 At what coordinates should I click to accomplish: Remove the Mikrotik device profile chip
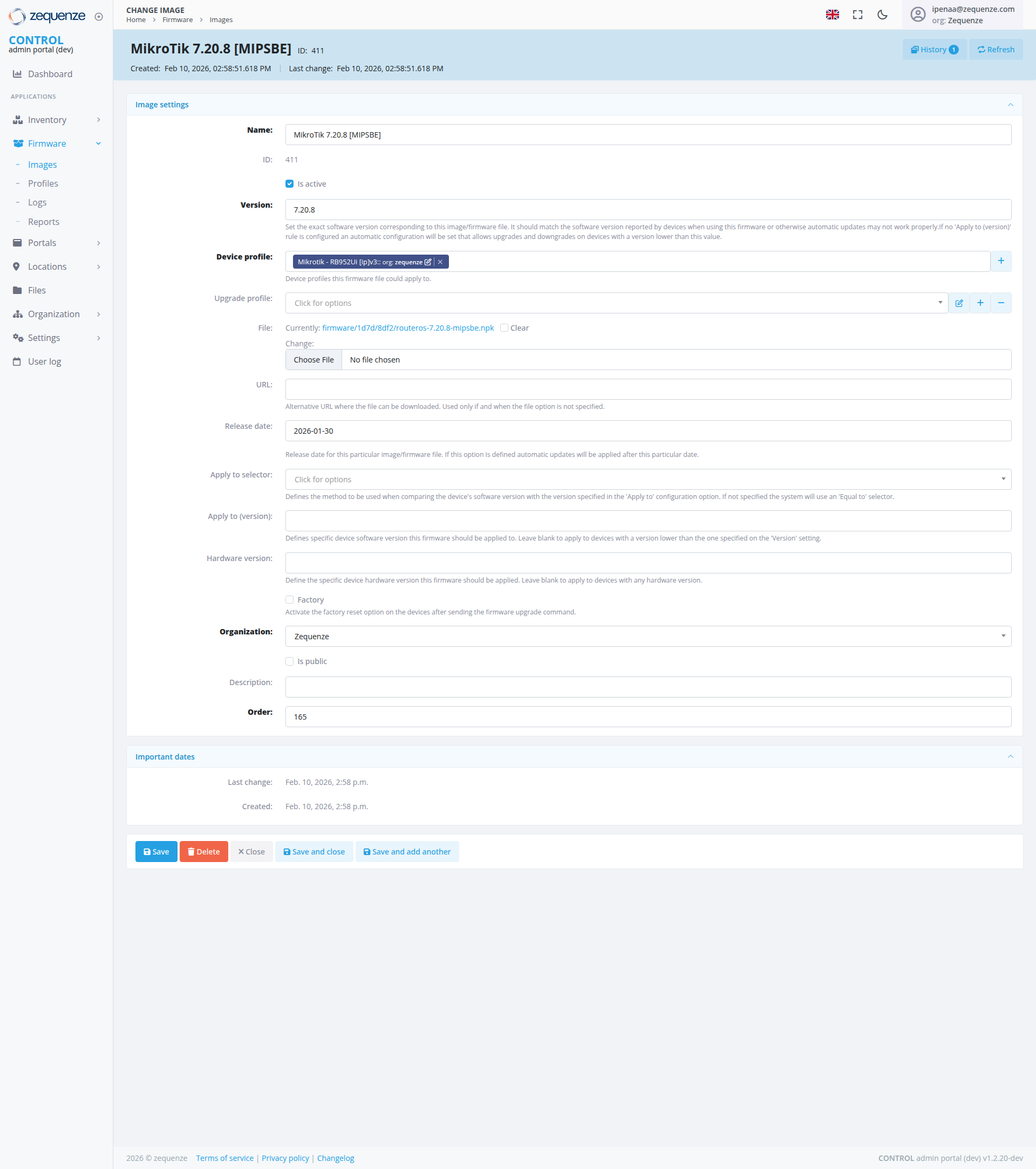coord(440,262)
